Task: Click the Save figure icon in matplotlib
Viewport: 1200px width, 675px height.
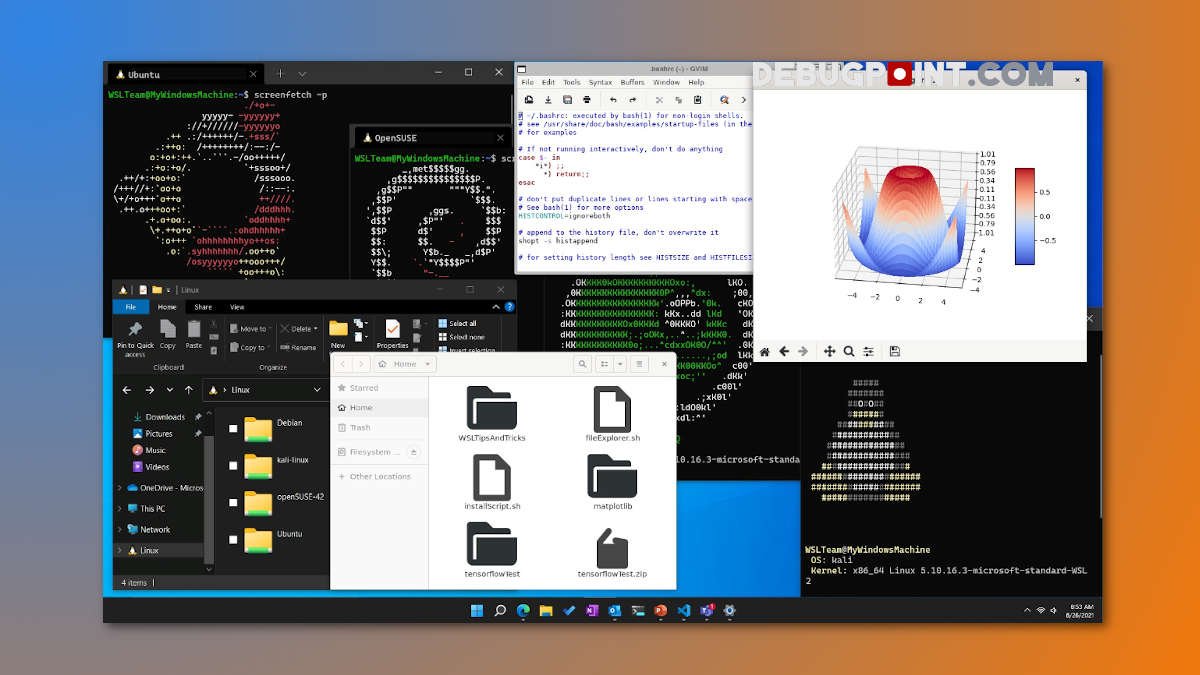Action: pyautogui.click(x=895, y=351)
